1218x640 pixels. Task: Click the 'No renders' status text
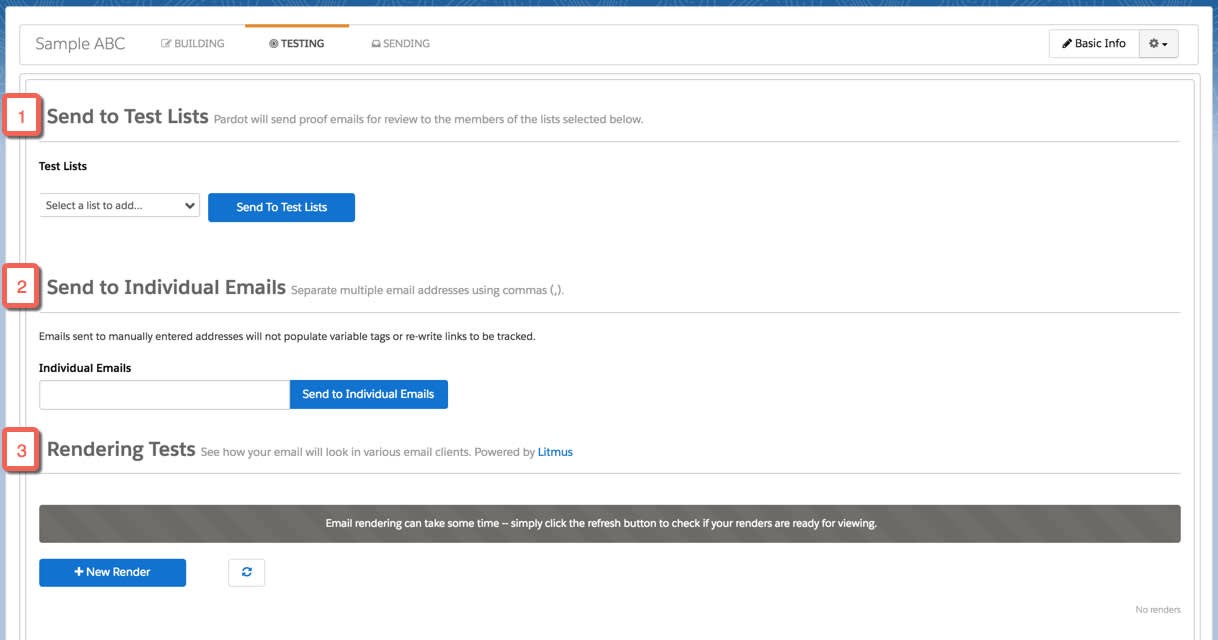tap(1158, 610)
